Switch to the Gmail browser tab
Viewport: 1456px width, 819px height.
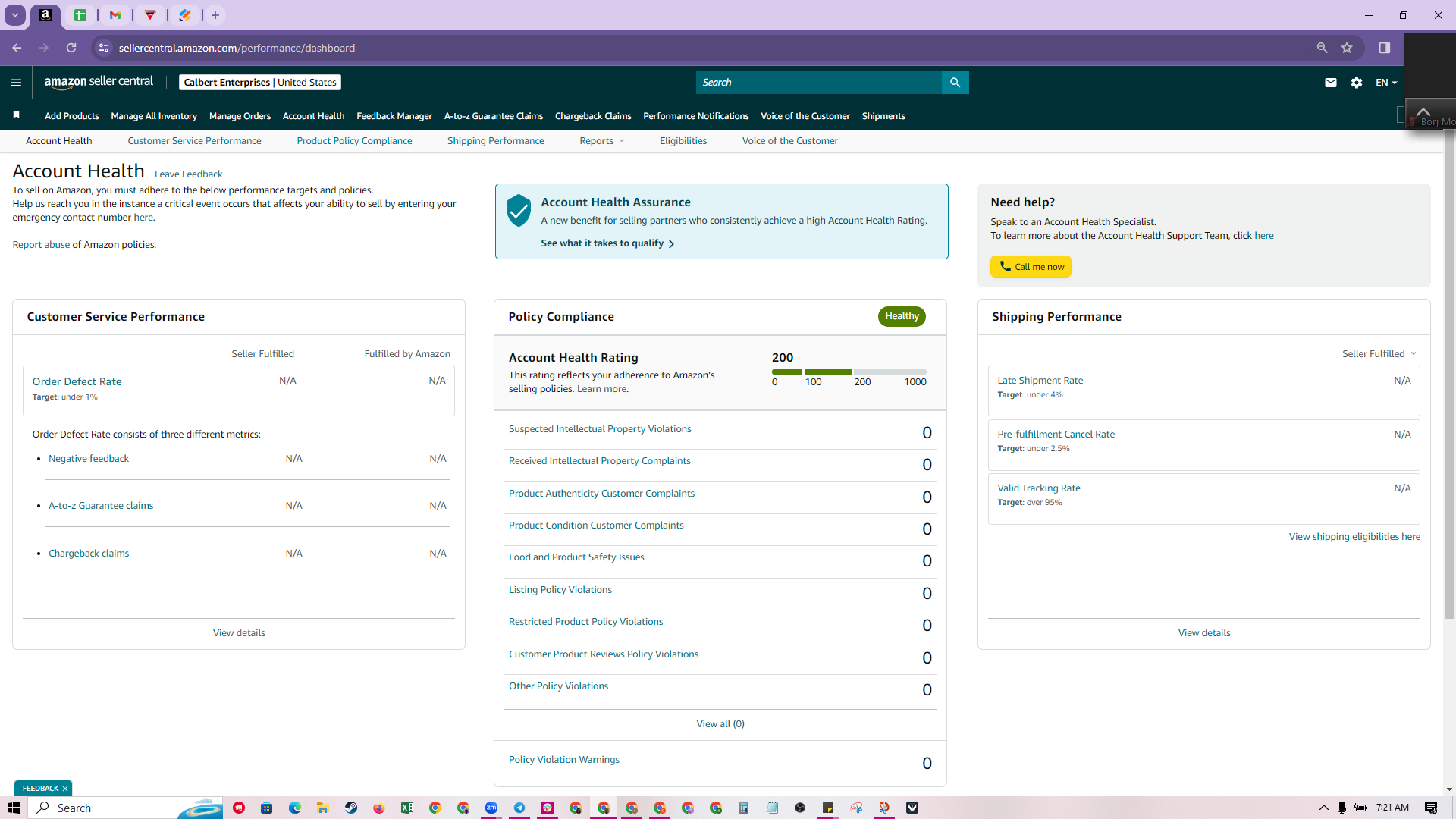click(115, 15)
